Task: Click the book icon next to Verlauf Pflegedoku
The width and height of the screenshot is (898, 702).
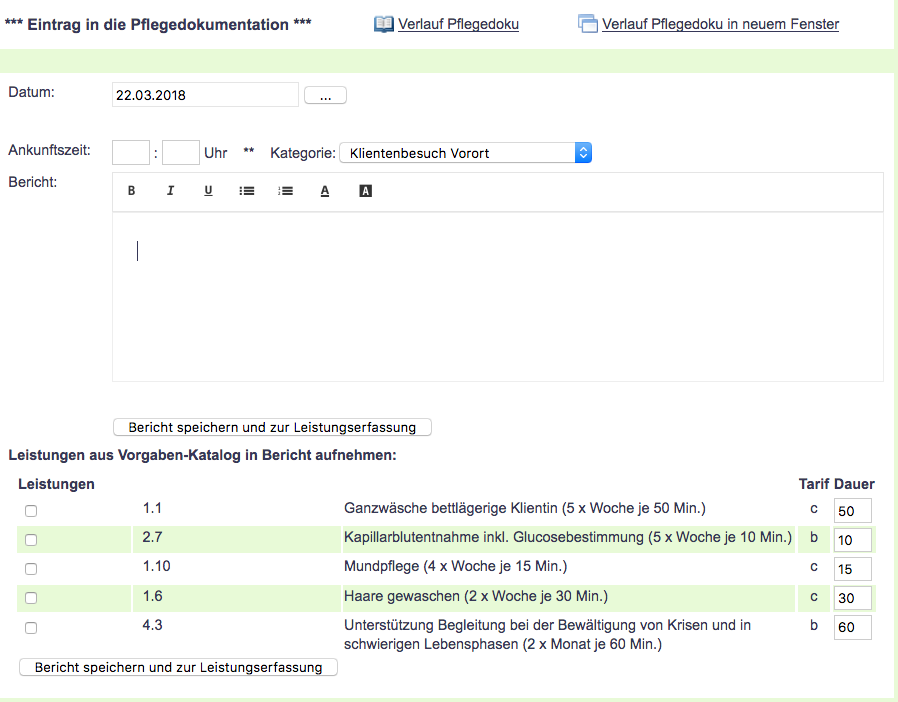Action: coord(384,24)
